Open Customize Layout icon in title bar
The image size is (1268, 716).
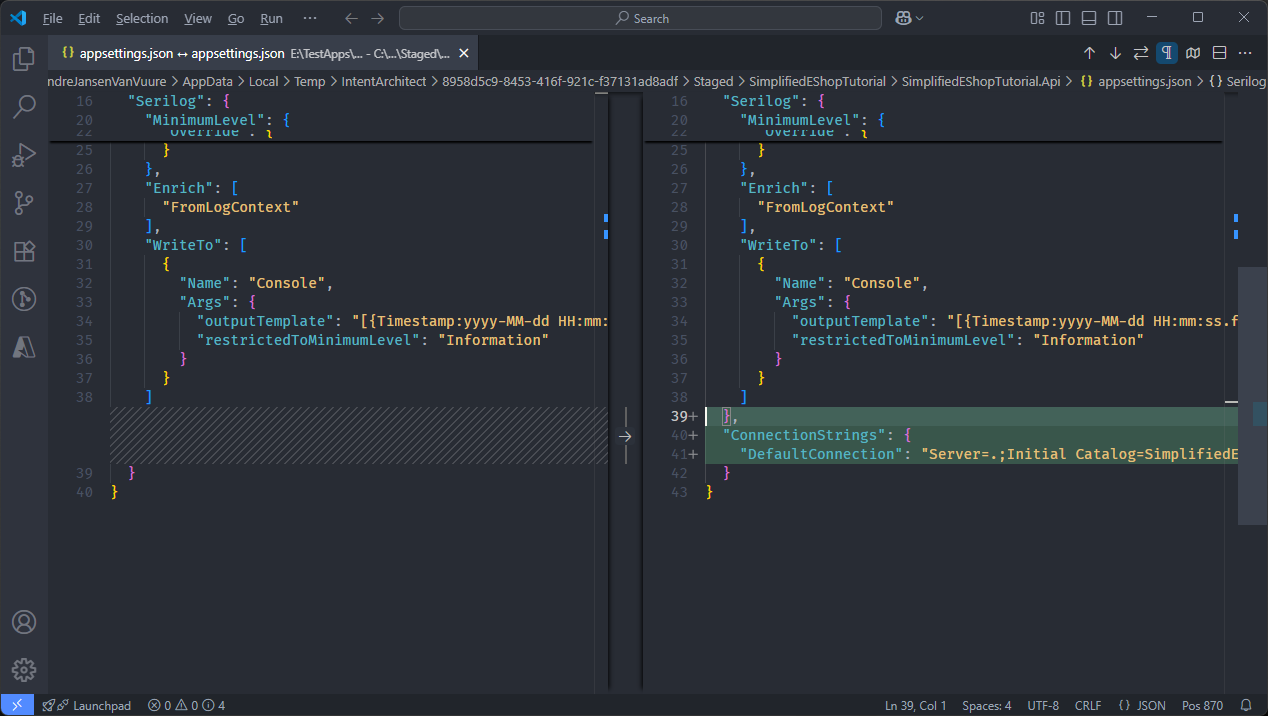click(x=1037, y=18)
